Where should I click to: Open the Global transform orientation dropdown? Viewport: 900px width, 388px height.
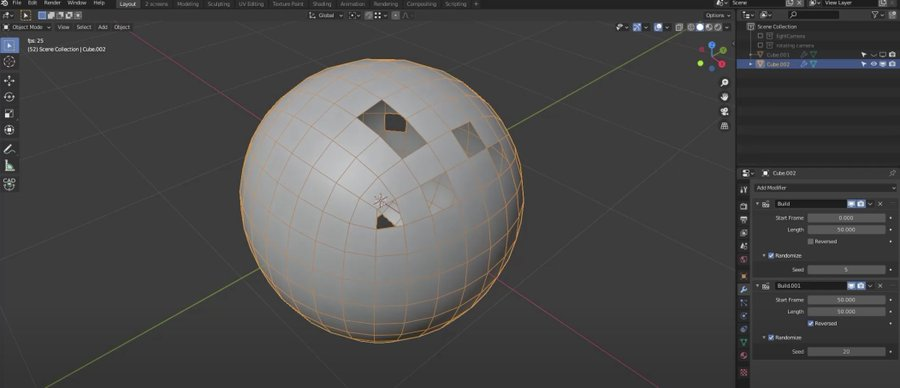coord(325,15)
